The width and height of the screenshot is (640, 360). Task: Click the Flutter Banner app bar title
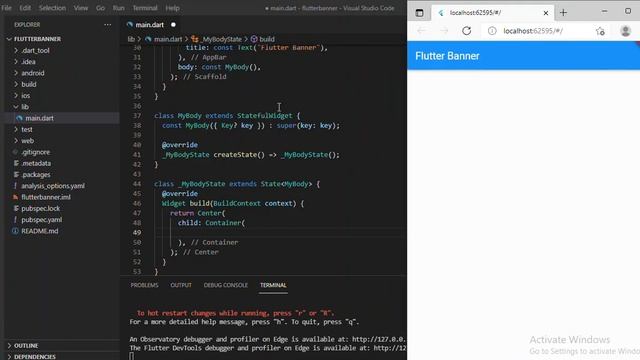447,56
